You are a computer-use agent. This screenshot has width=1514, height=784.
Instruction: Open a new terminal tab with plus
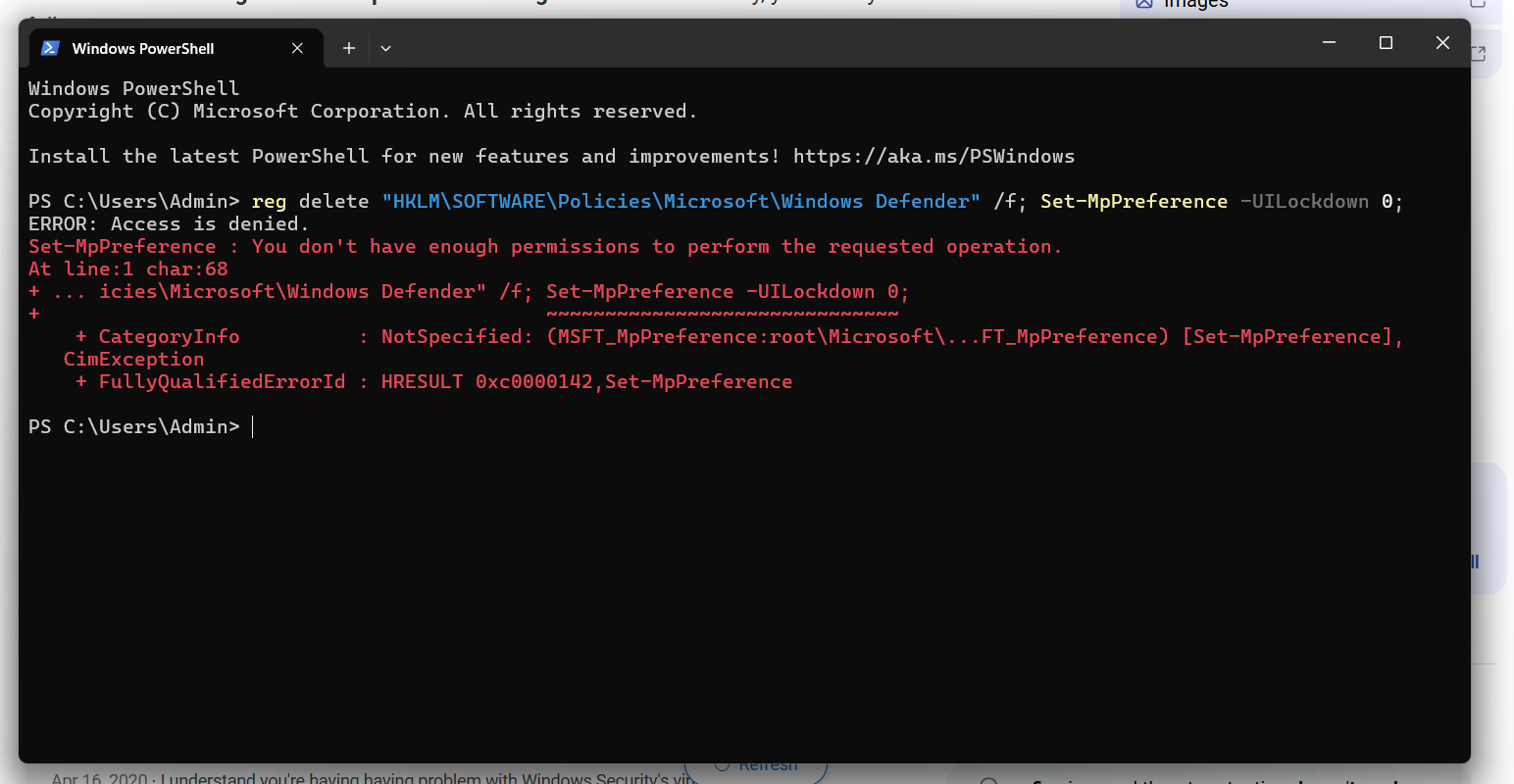coord(348,48)
